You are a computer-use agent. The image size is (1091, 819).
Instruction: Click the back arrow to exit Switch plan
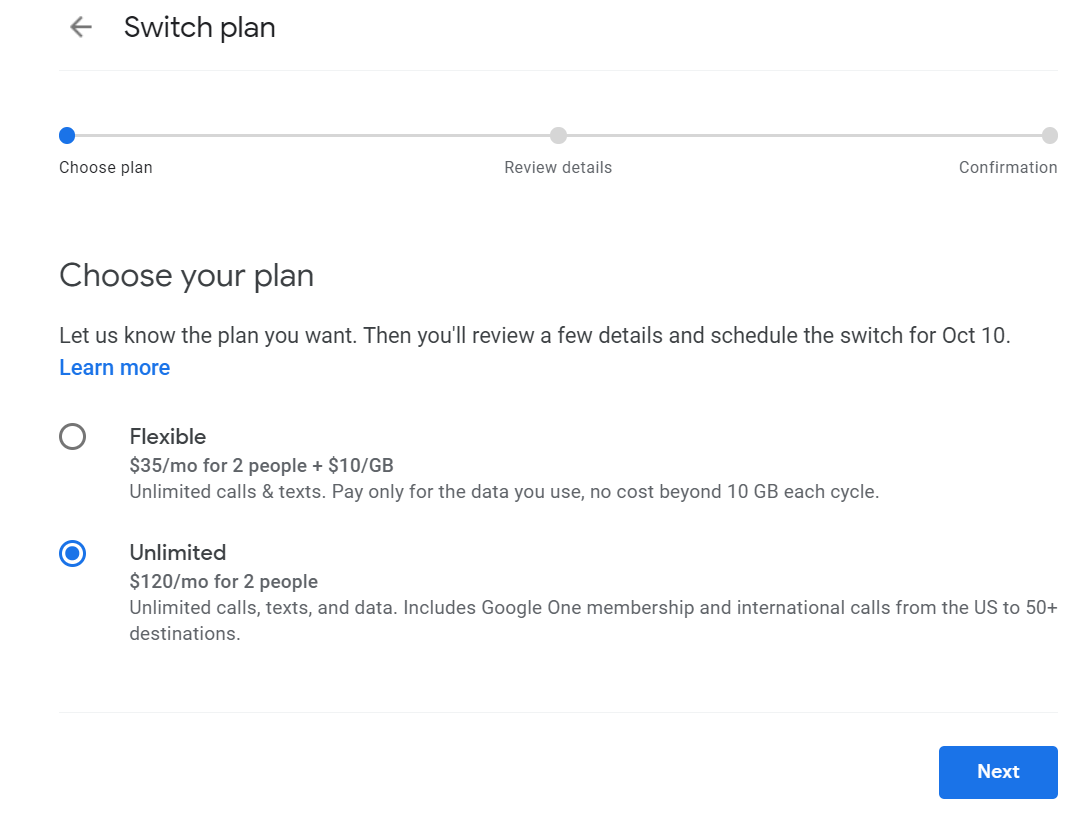79,27
